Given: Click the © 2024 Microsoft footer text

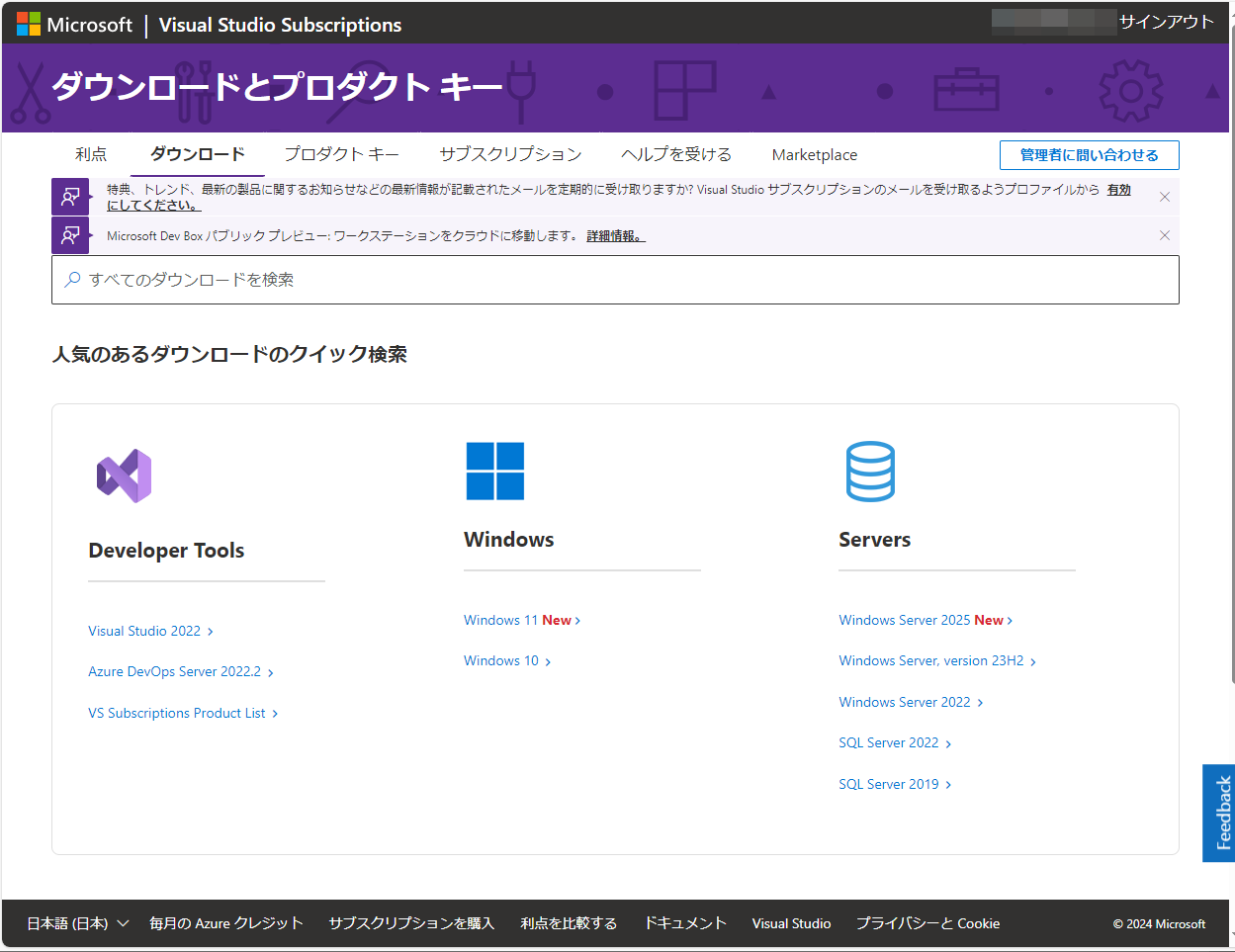Looking at the screenshot, I should click(x=1159, y=924).
